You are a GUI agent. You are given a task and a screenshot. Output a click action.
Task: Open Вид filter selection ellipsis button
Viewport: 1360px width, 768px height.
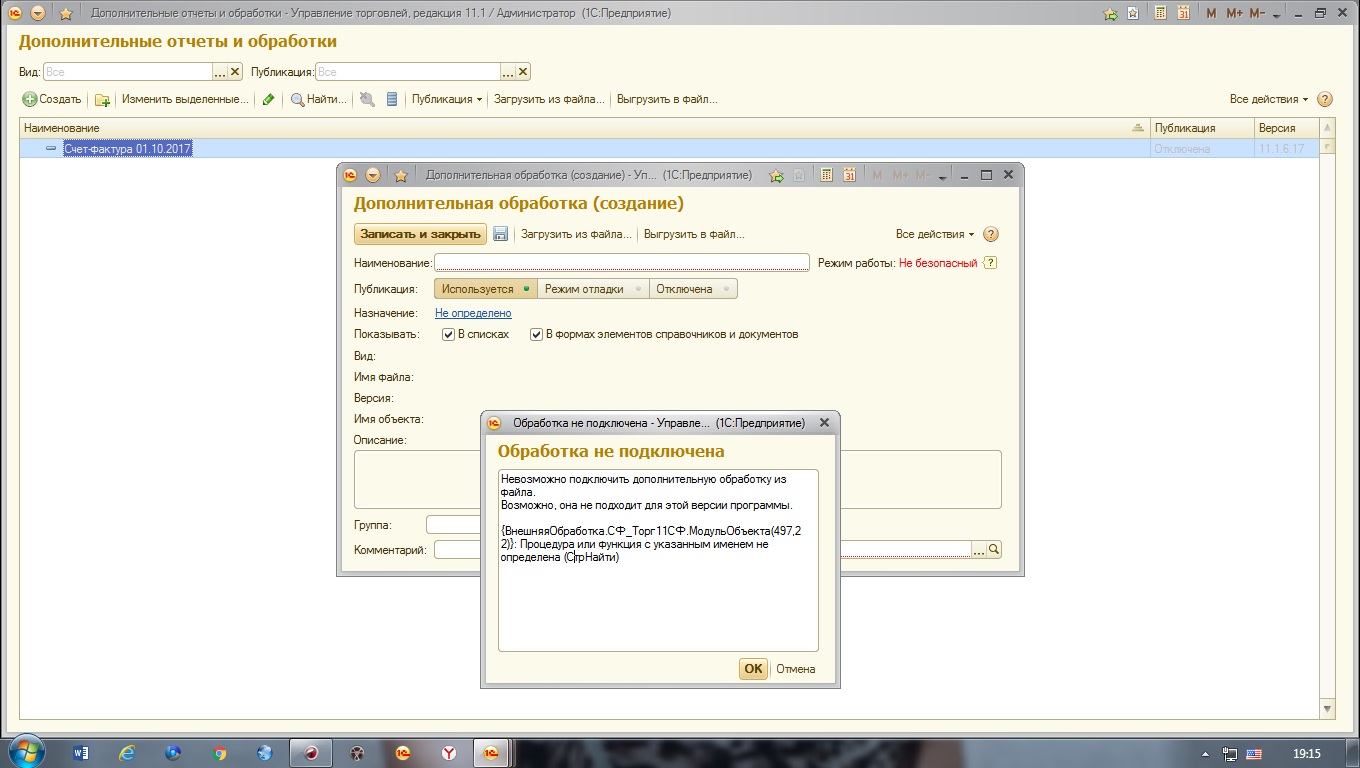point(220,72)
